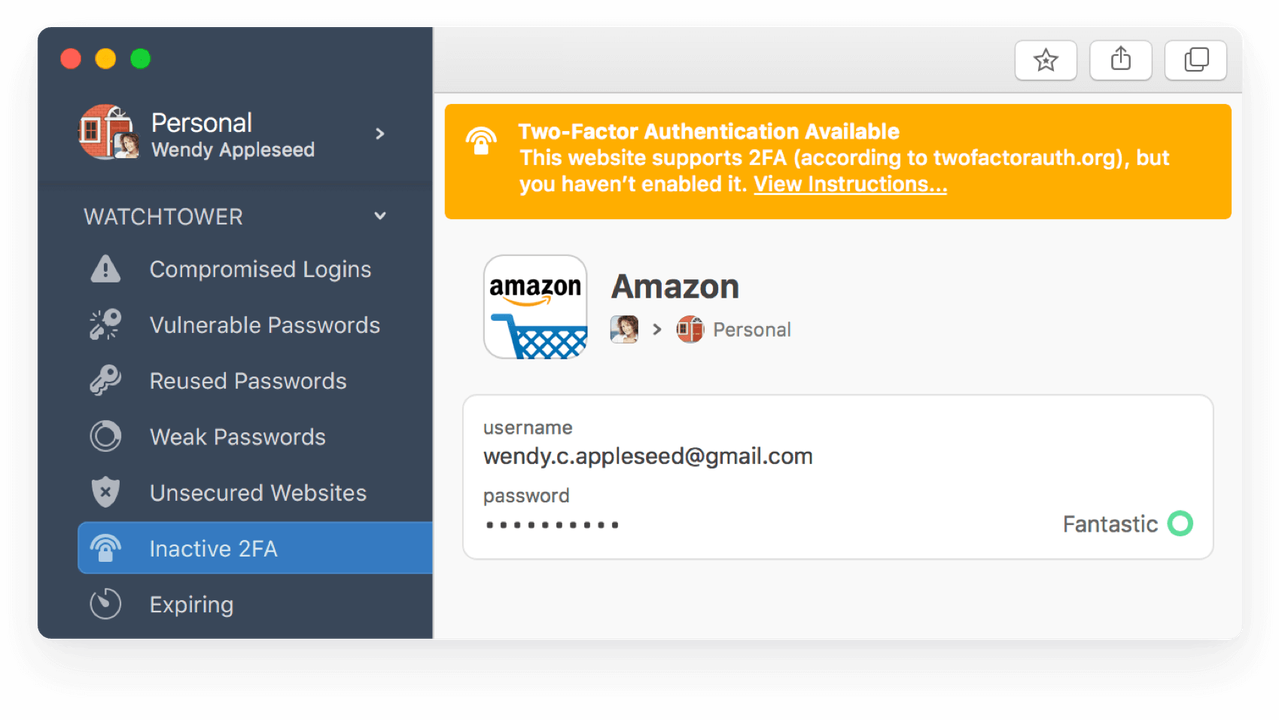Click the Fantastic password strength indicator
The width and height of the screenshot is (1279, 720).
pyautogui.click(x=1127, y=524)
